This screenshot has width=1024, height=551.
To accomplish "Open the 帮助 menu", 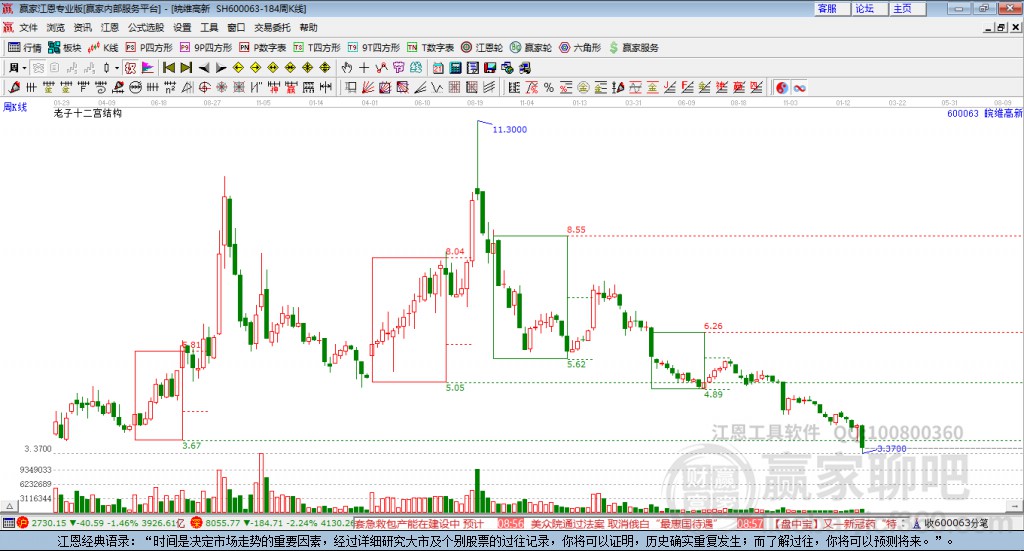I will (x=308, y=27).
